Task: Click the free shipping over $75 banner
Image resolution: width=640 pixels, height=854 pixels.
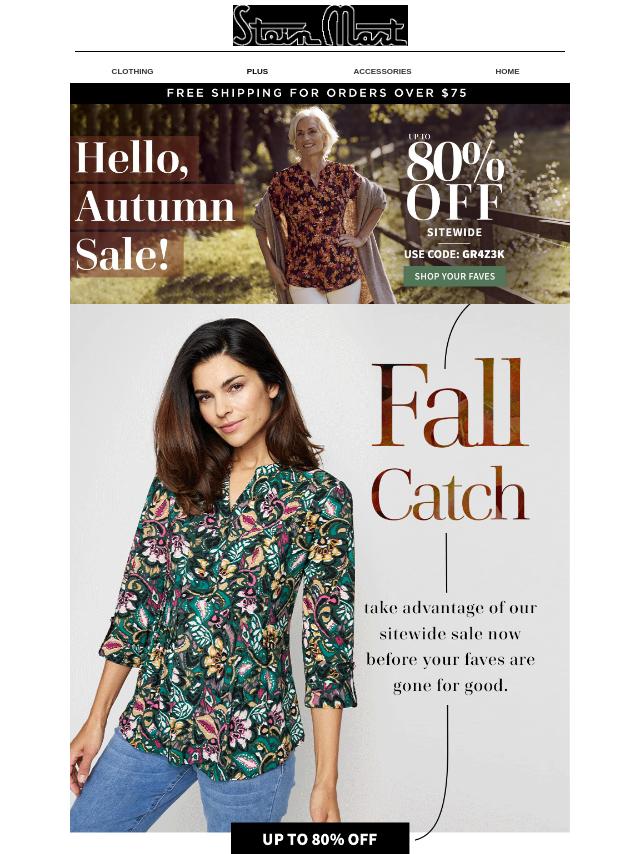Action: point(320,93)
